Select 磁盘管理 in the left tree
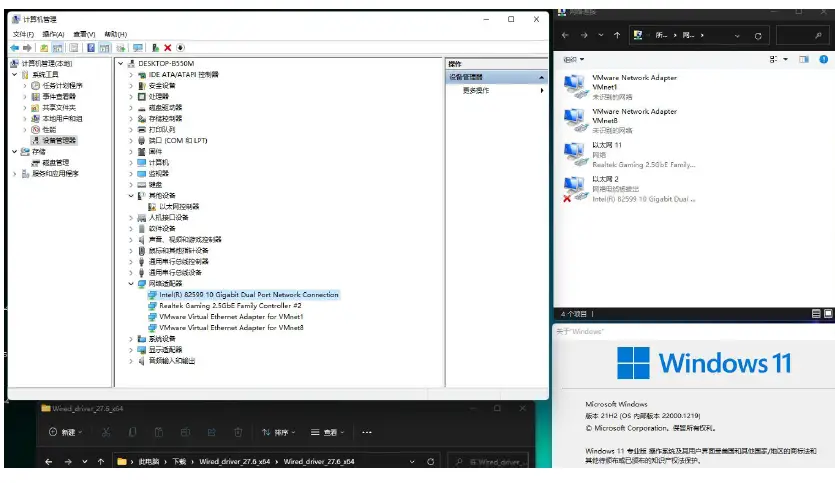This screenshot has height=483, width=835. pos(55,162)
